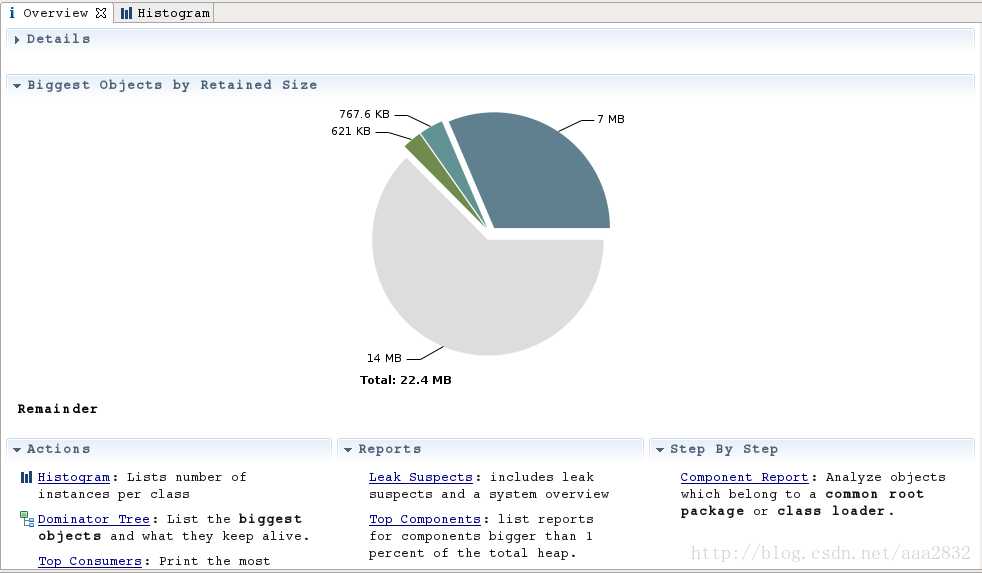982x573 pixels.
Task: Select the Overview tab
Action: 57,13
